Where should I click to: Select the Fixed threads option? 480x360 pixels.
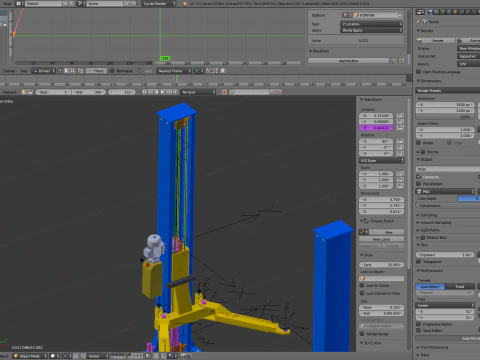(460, 286)
